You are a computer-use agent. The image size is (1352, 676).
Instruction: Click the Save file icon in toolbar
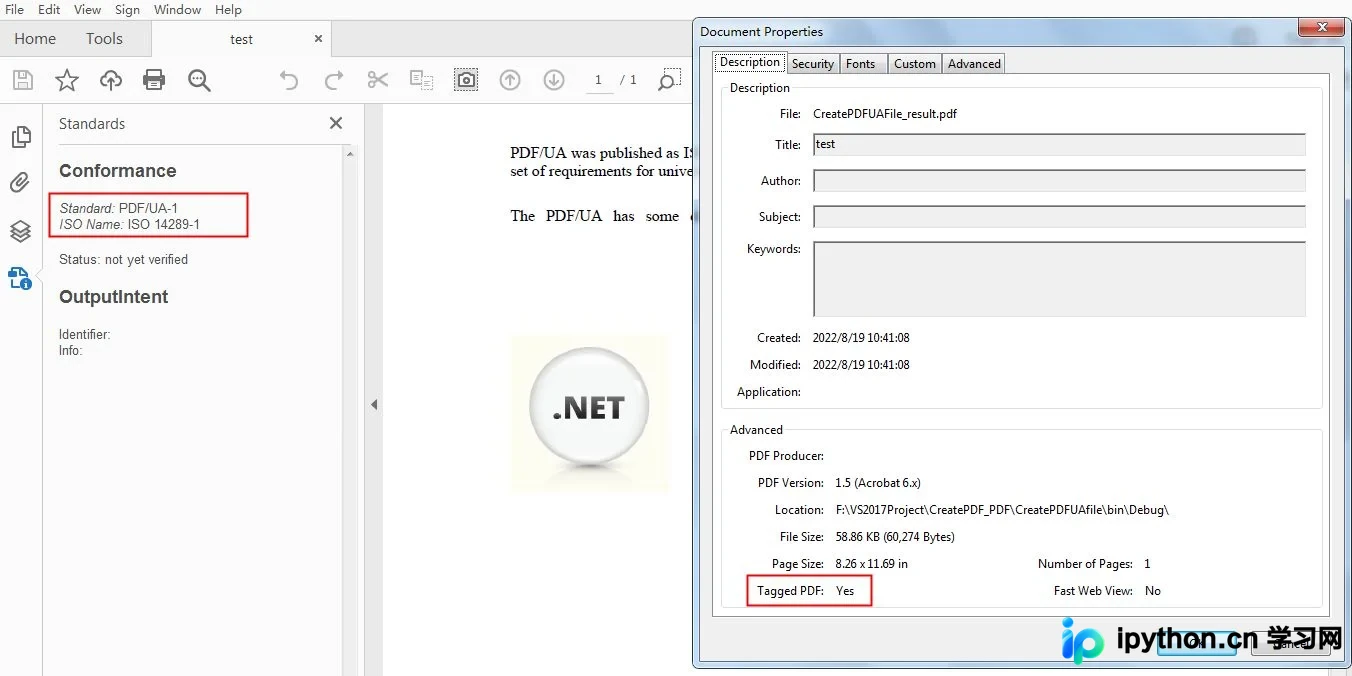coord(22,80)
